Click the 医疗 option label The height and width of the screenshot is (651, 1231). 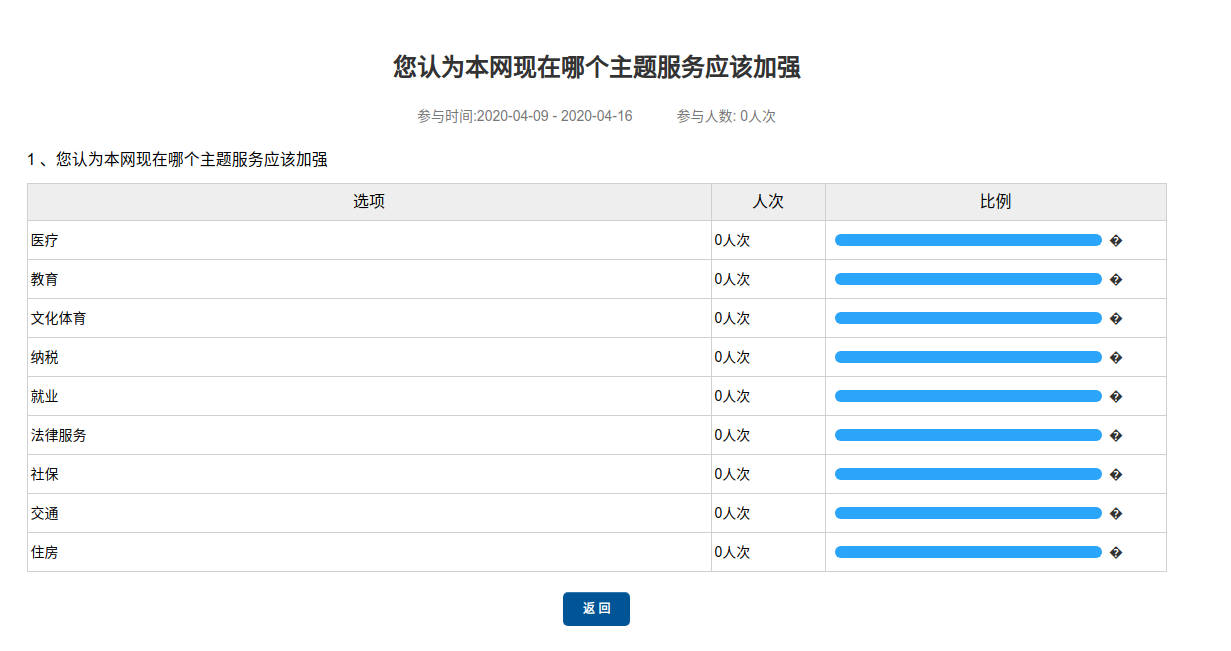click(x=44, y=241)
